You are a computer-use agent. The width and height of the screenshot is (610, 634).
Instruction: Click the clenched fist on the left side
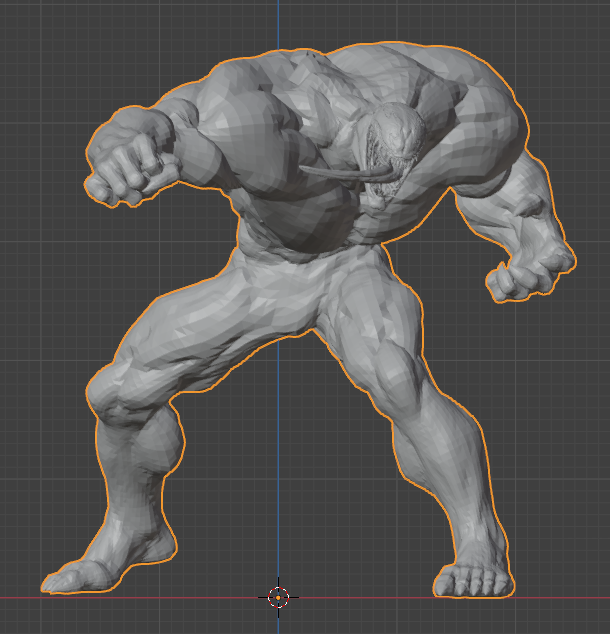pos(127,169)
